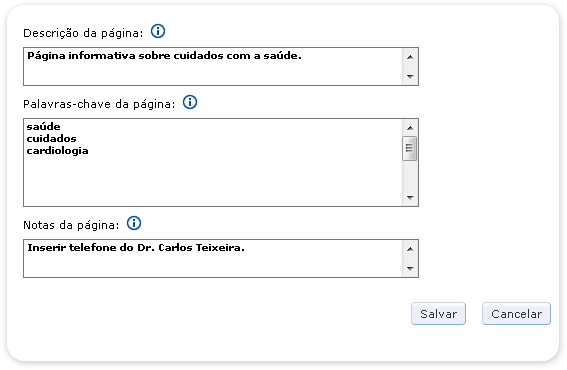Focus the notes field with 'Inserir telefone' text
567x370 pixels.
pos(213,258)
